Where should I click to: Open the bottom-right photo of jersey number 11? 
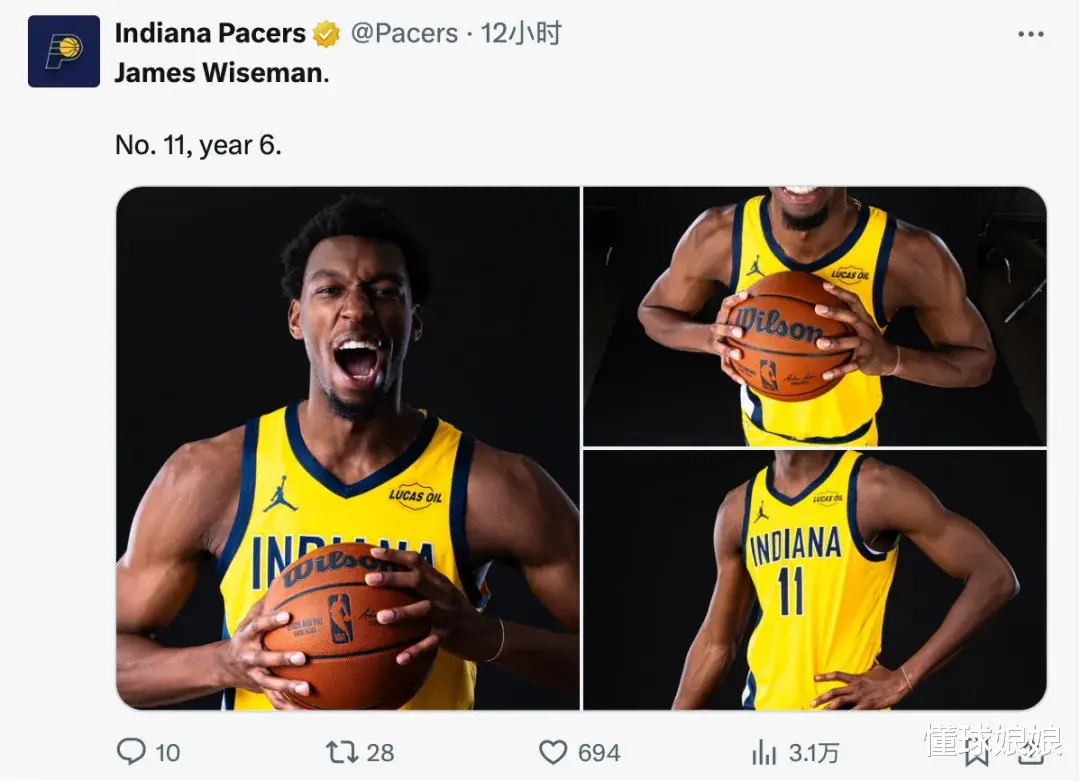(814, 580)
